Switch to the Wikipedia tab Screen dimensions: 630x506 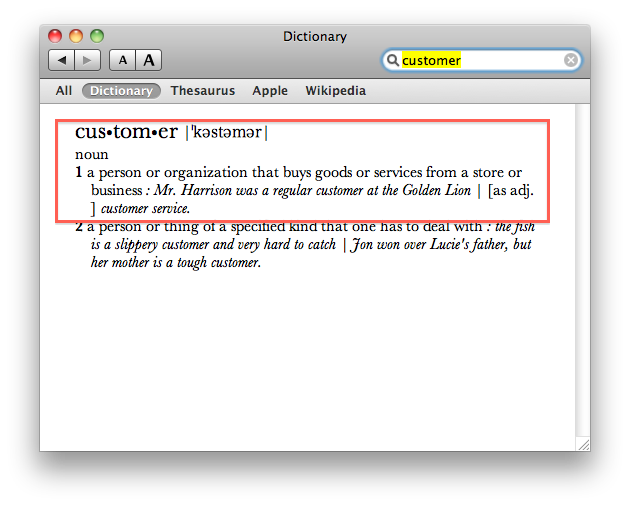pos(335,91)
